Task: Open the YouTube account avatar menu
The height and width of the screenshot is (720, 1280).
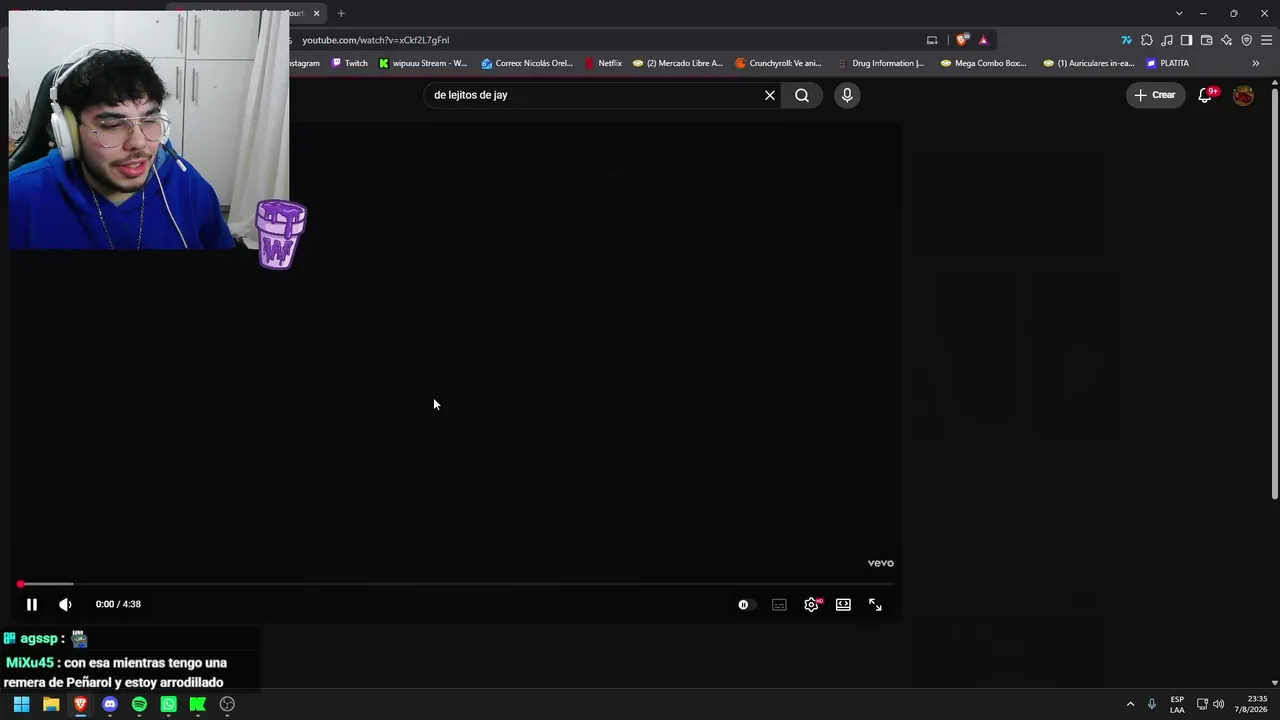Action: (1243, 95)
